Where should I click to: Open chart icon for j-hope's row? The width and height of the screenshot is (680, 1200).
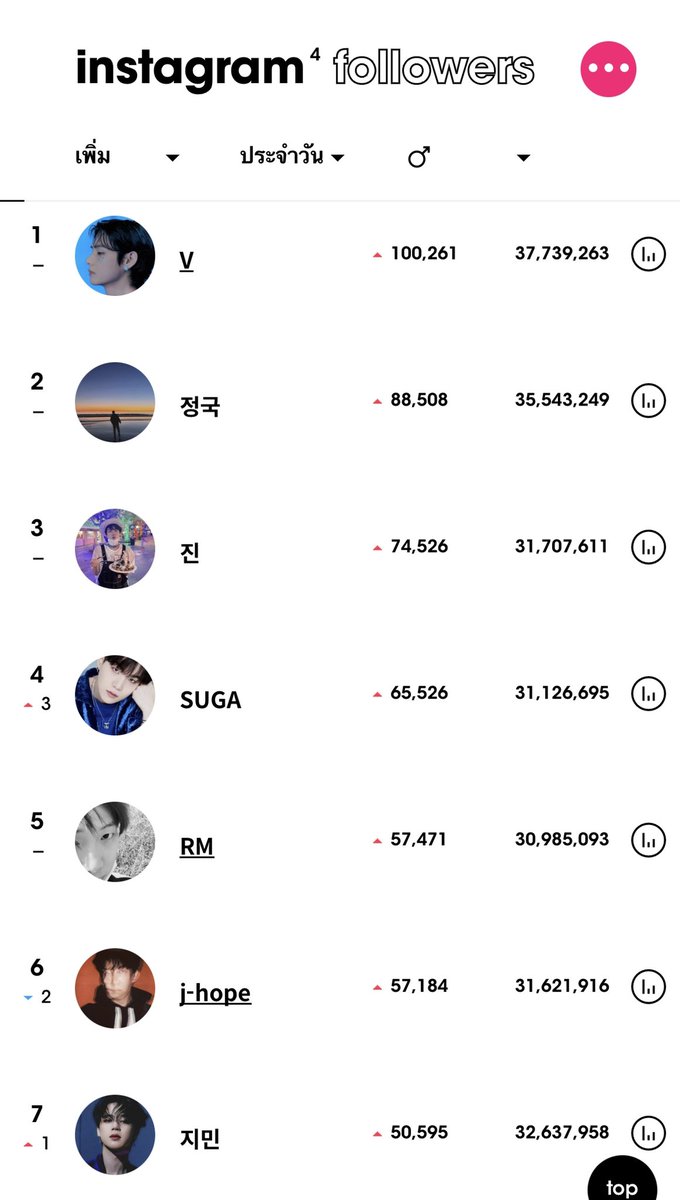pos(648,987)
